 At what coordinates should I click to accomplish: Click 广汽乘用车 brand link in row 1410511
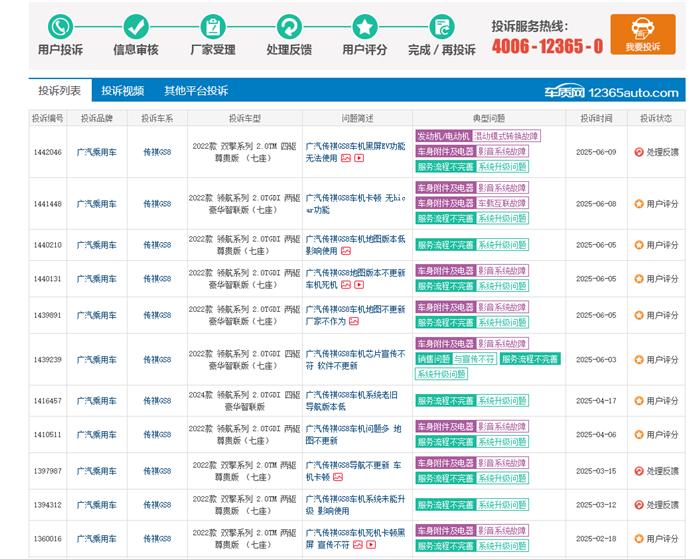tap(96, 435)
